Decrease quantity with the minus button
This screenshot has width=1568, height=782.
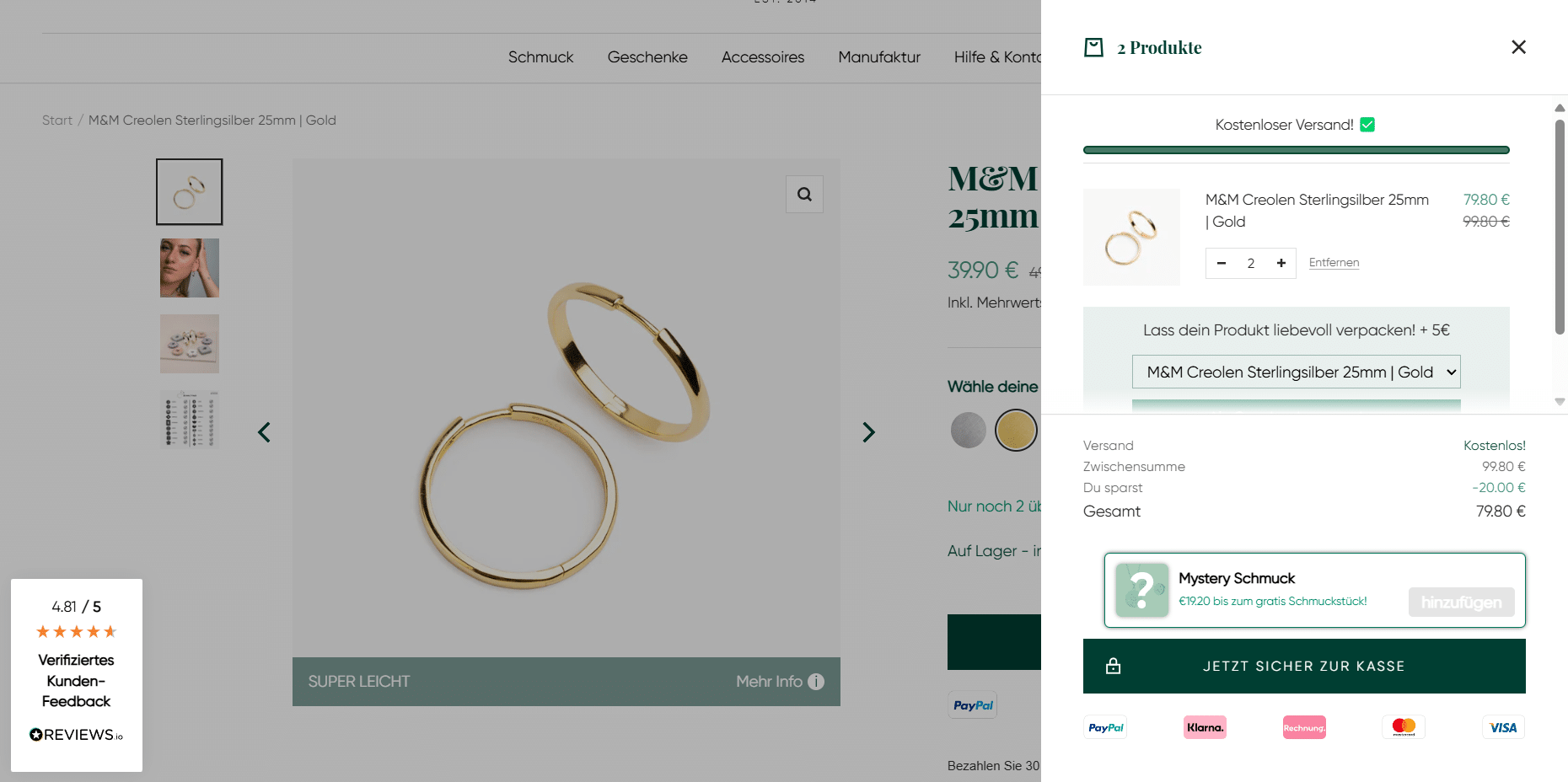click(x=1222, y=263)
